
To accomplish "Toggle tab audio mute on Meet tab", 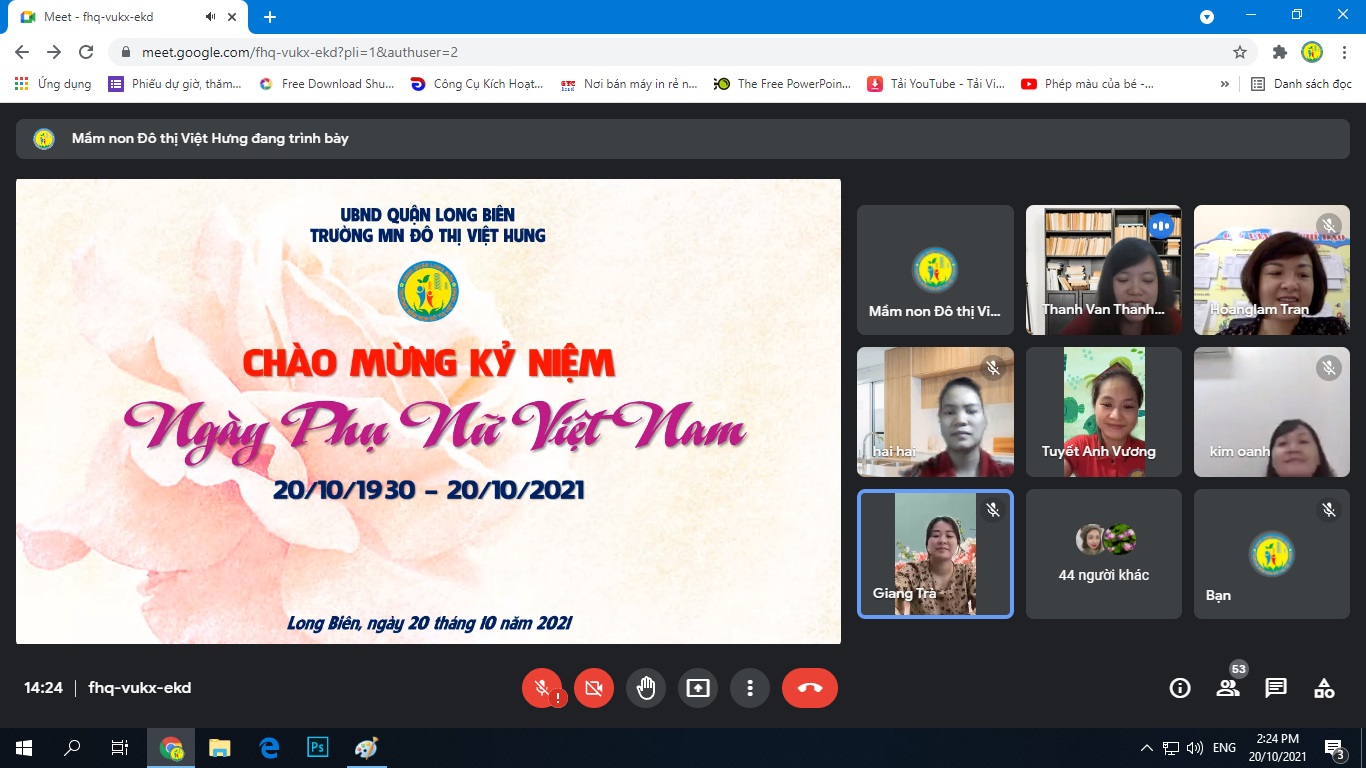I will click(x=211, y=17).
